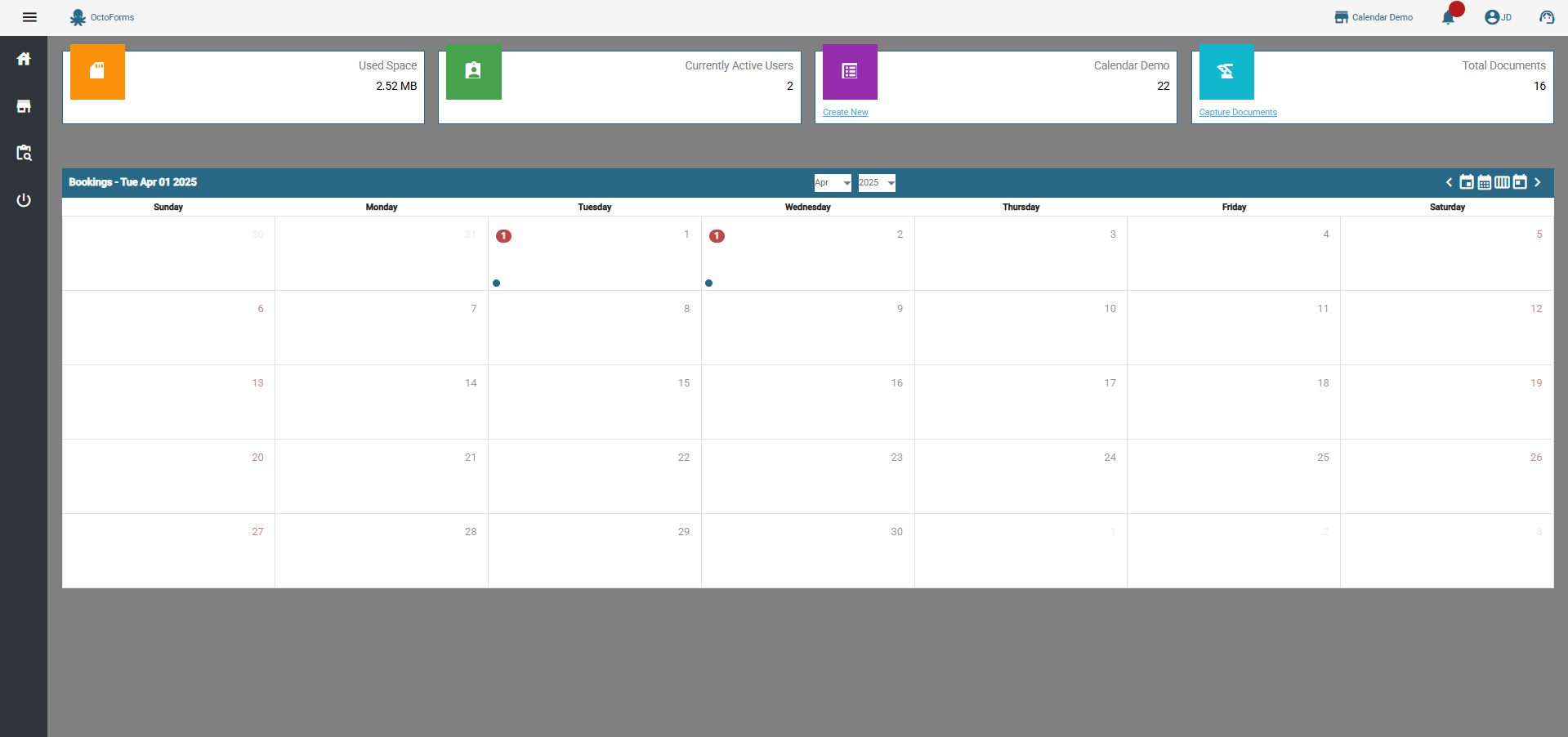Click the green Active Users icon

click(x=474, y=72)
